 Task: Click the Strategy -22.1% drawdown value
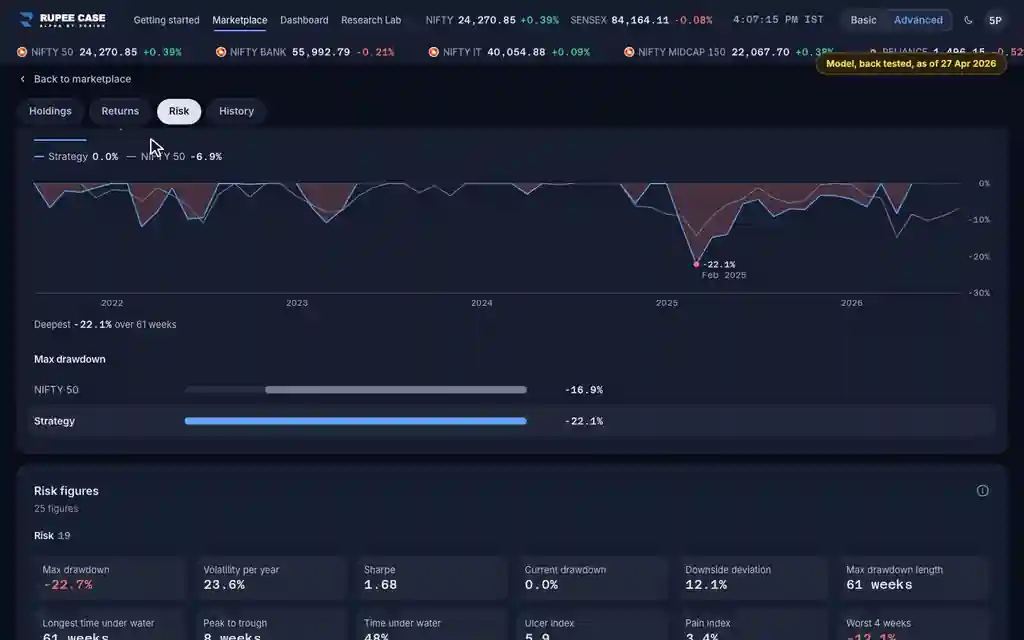coord(584,421)
